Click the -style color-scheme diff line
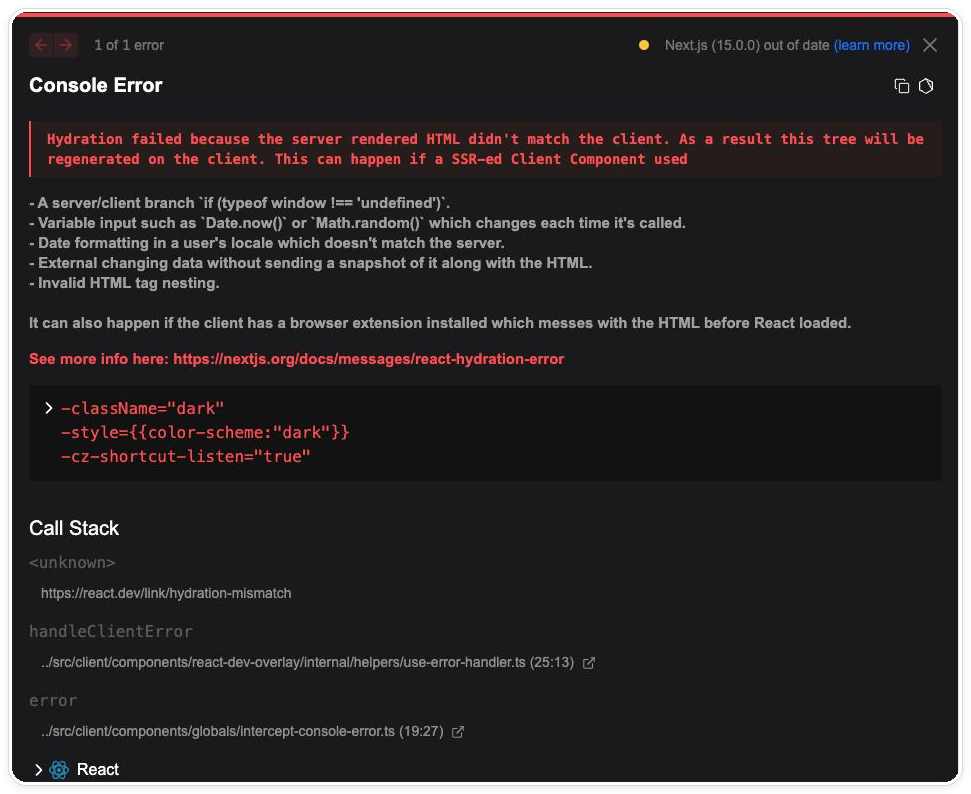971x794 pixels. (205, 432)
